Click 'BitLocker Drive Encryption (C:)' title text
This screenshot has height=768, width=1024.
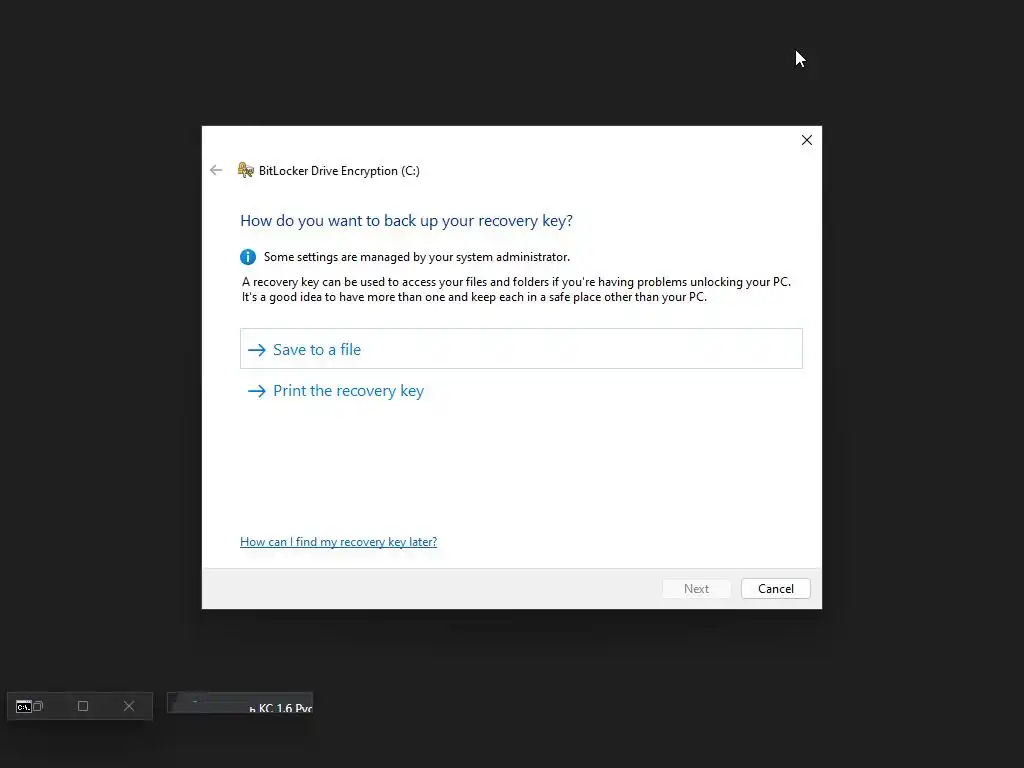(339, 170)
